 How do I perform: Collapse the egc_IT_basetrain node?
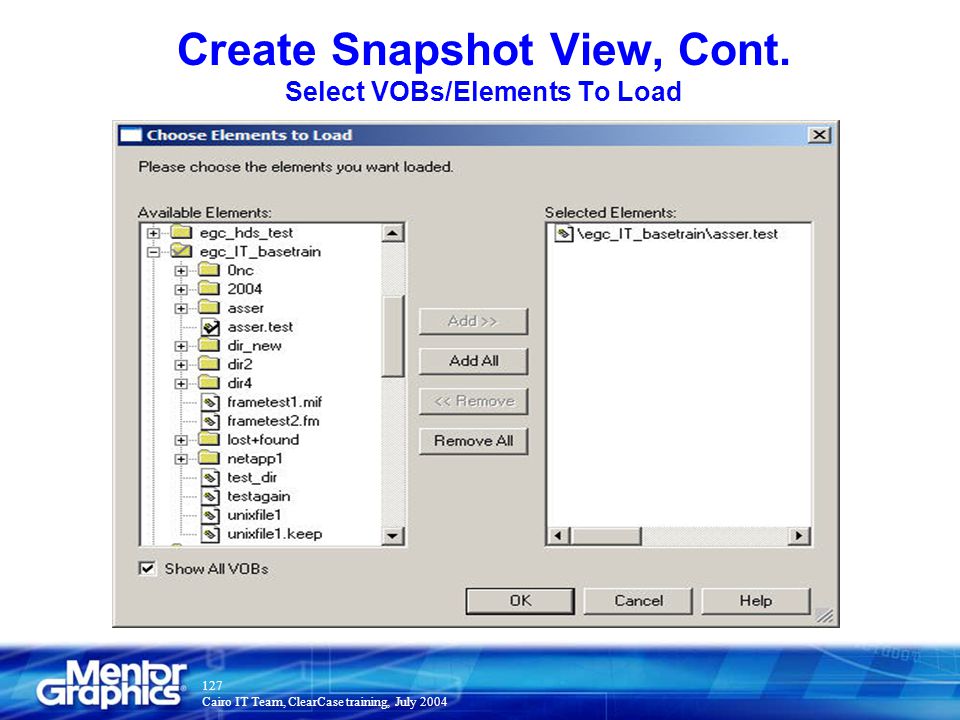153,252
